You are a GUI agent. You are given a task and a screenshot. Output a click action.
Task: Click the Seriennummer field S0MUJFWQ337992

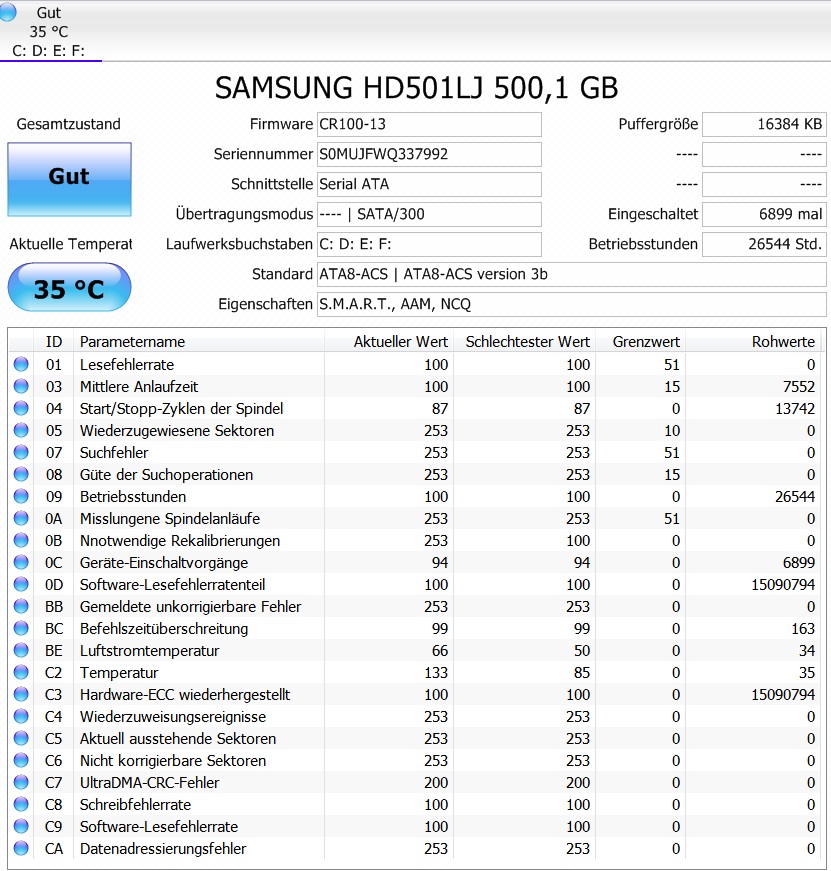(x=429, y=154)
